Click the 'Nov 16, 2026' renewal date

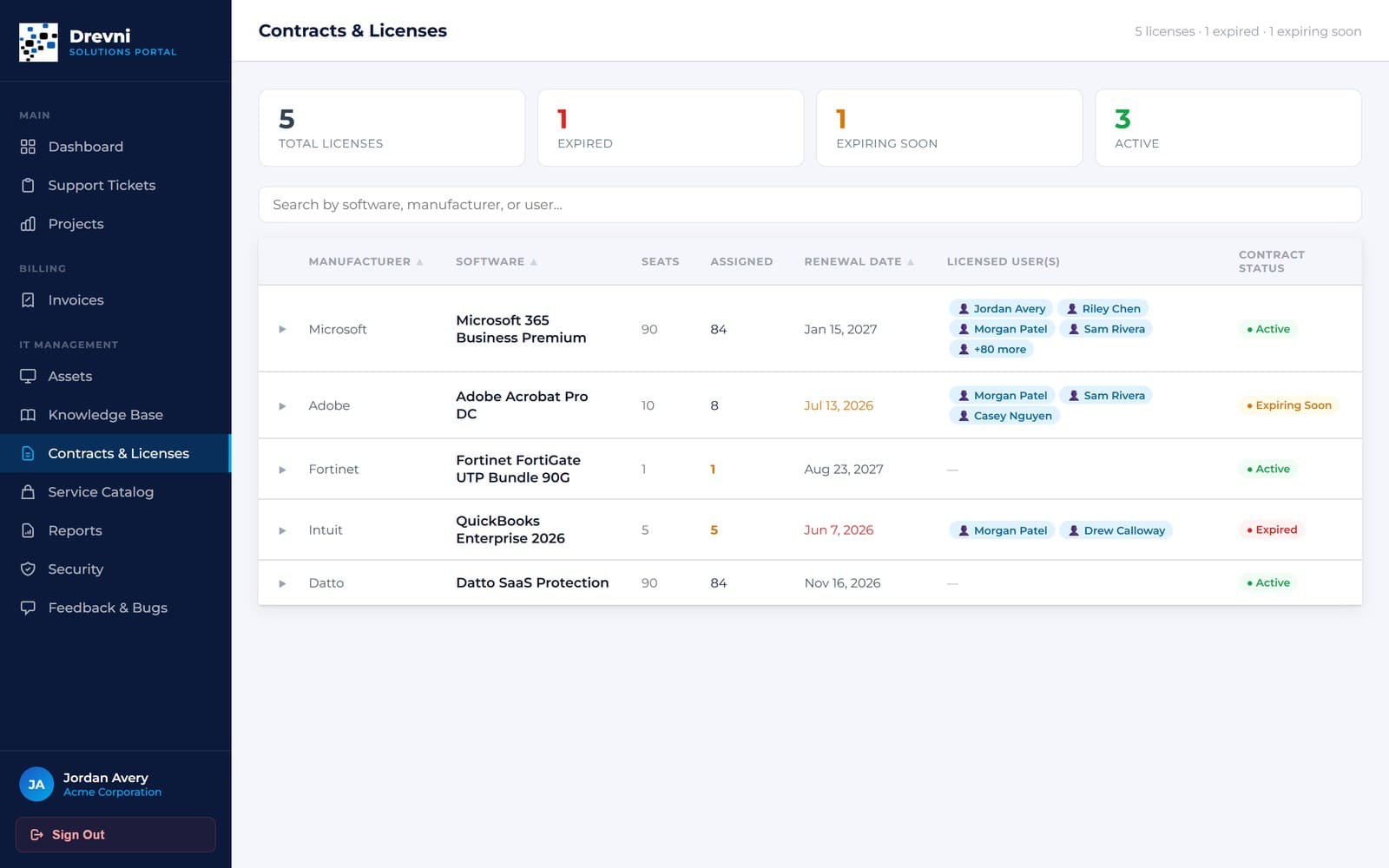coord(842,583)
